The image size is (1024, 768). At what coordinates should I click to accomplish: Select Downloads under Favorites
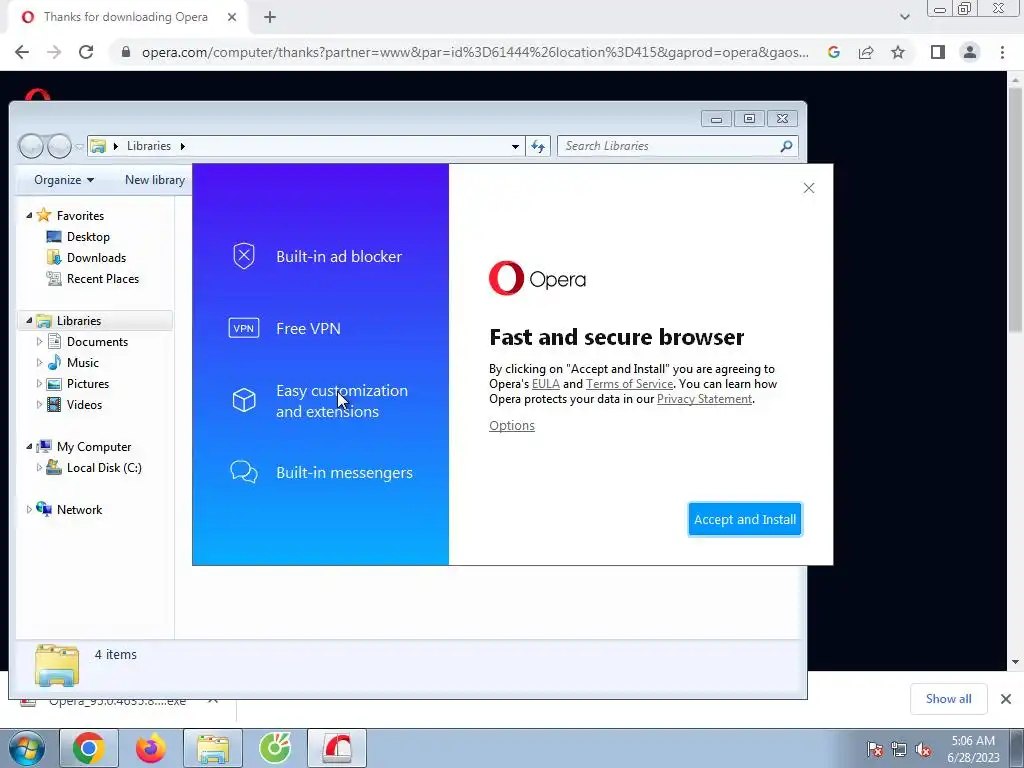pyautogui.click(x=96, y=257)
